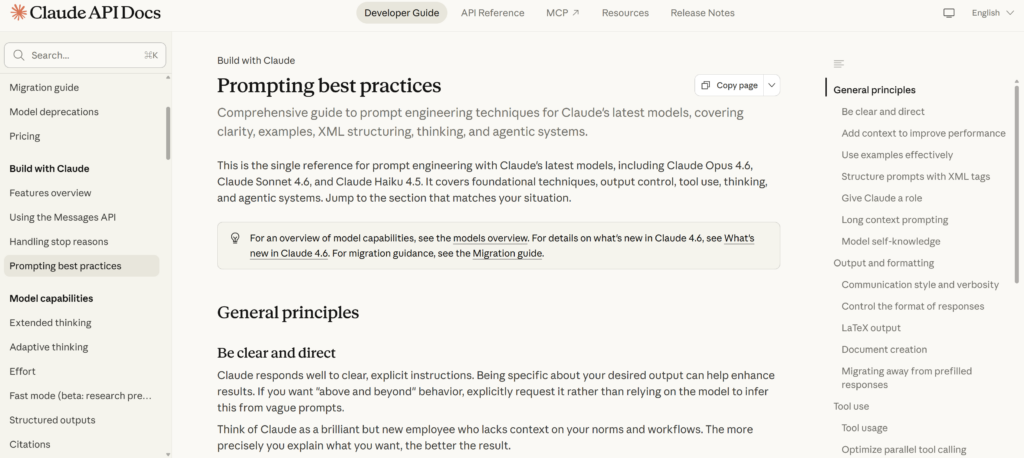The image size is (1024, 458).
Task: Click the Be clear and direct subheading
Action: pyautogui.click(x=276, y=353)
